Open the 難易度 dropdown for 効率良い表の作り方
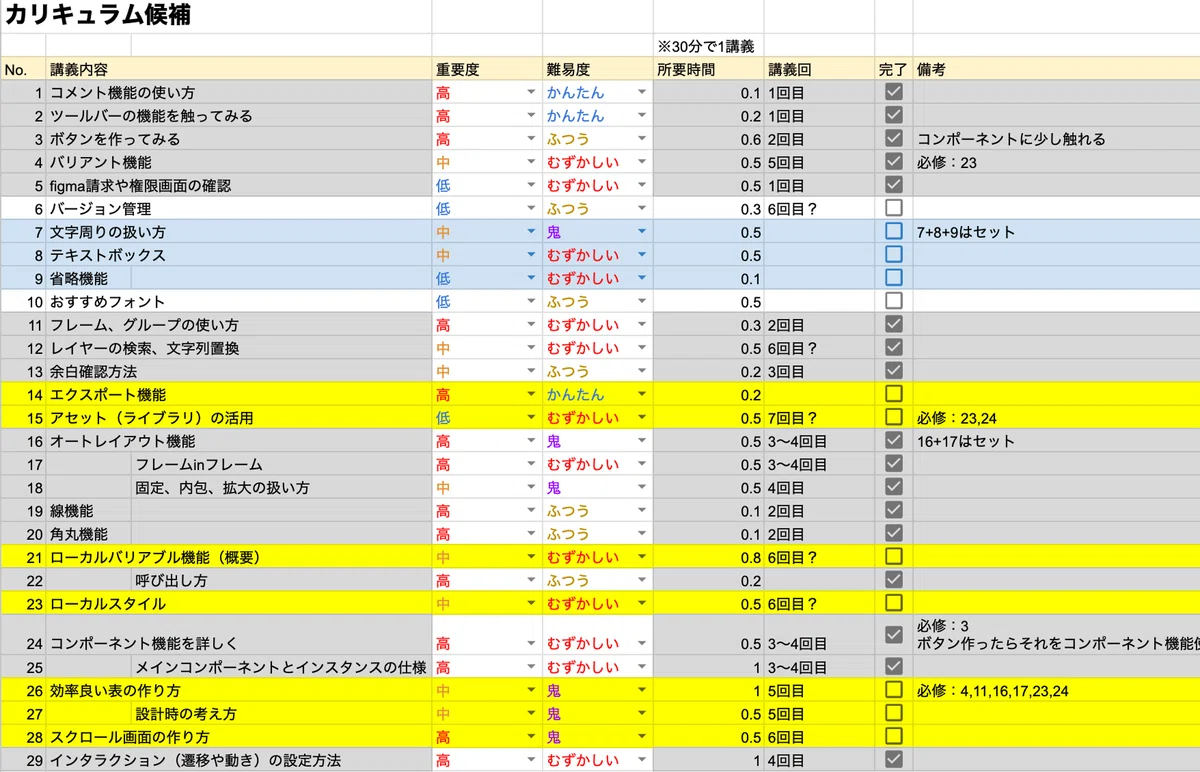The image size is (1200, 772). click(642, 691)
